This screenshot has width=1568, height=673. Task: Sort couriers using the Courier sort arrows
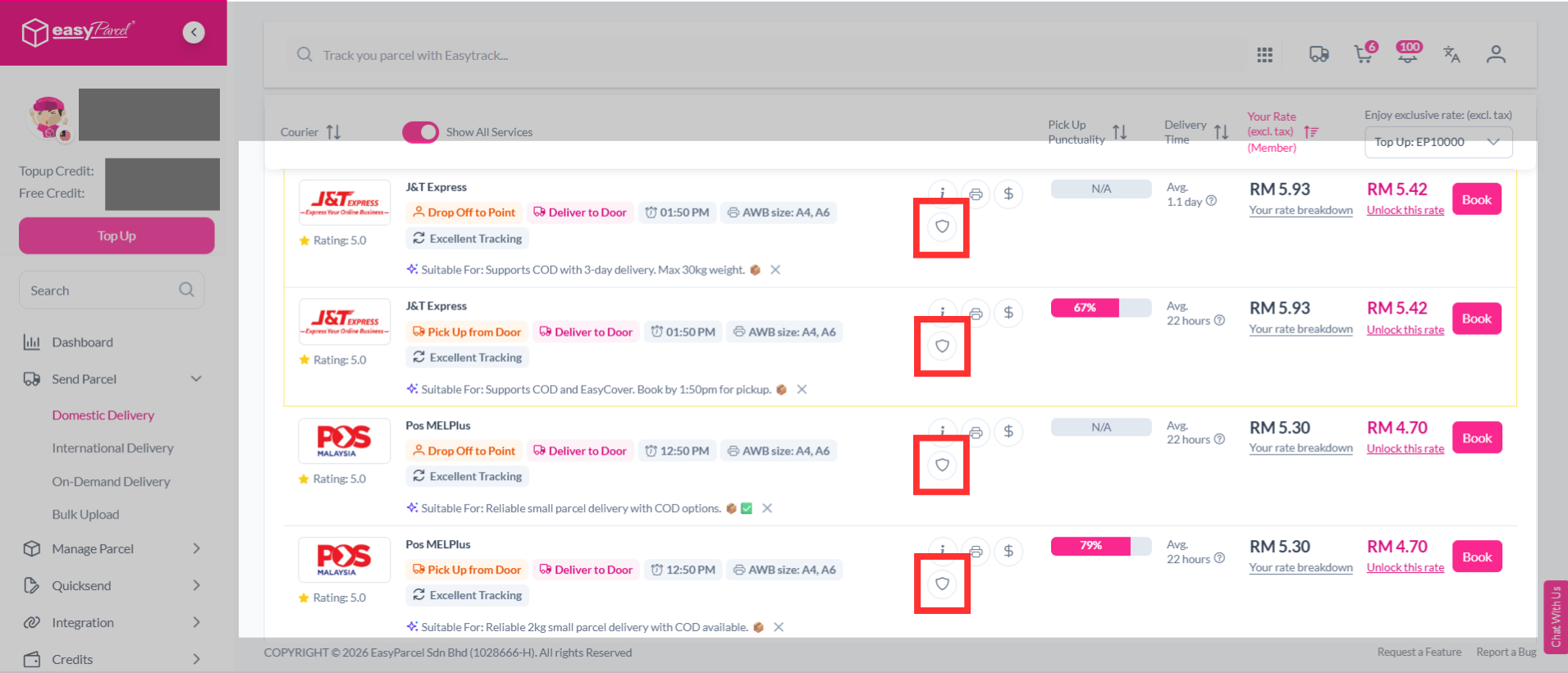coord(333,132)
